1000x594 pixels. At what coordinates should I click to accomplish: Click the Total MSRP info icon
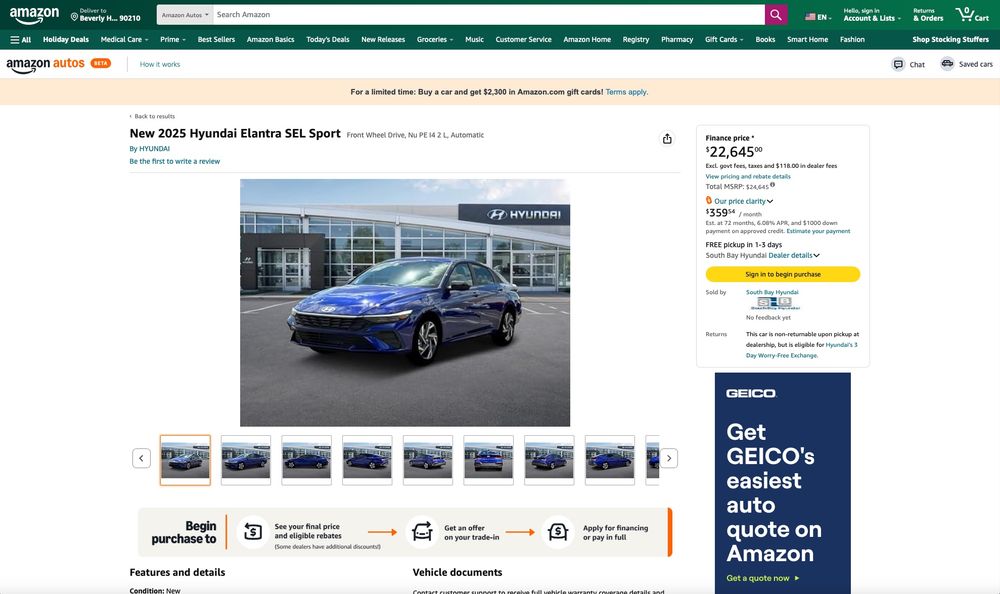pos(772,185)
